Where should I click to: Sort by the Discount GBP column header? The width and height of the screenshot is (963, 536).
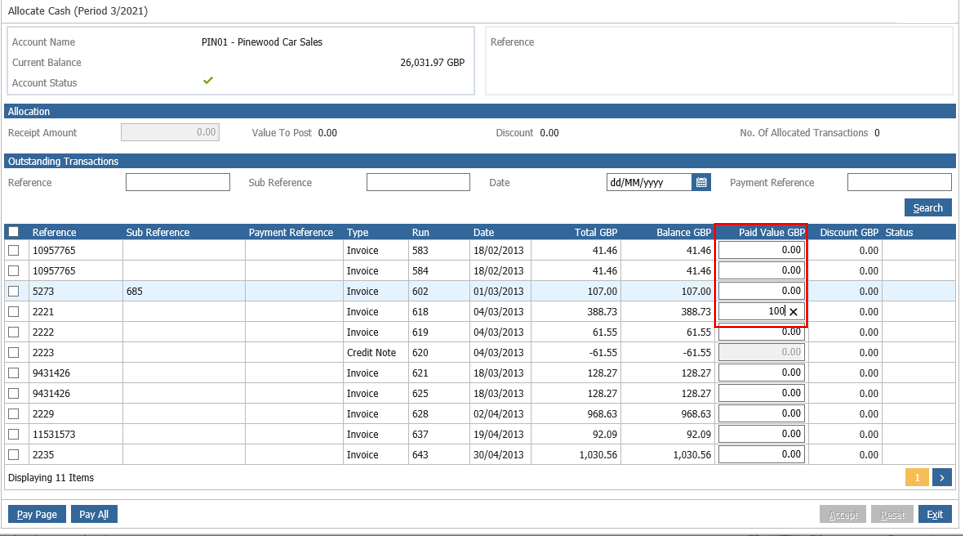(849, 232)
